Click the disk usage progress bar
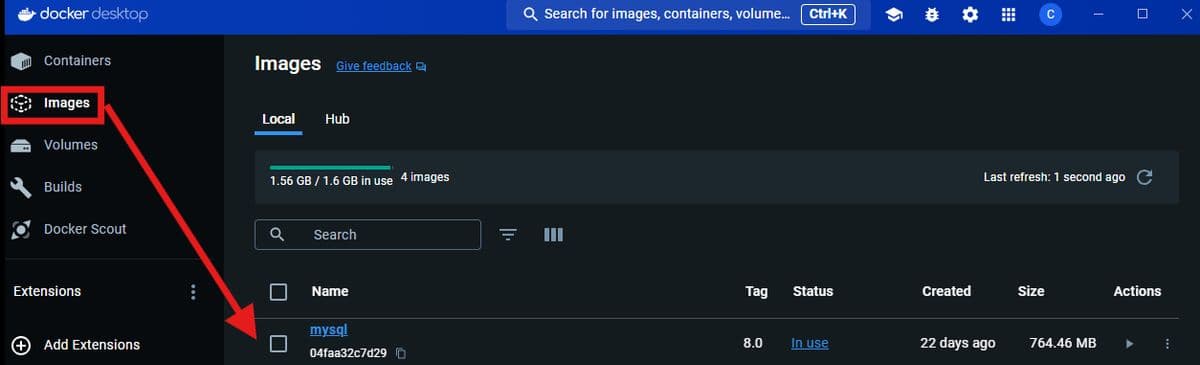The width and height of the screenshot is (1200, 365). 330,167
